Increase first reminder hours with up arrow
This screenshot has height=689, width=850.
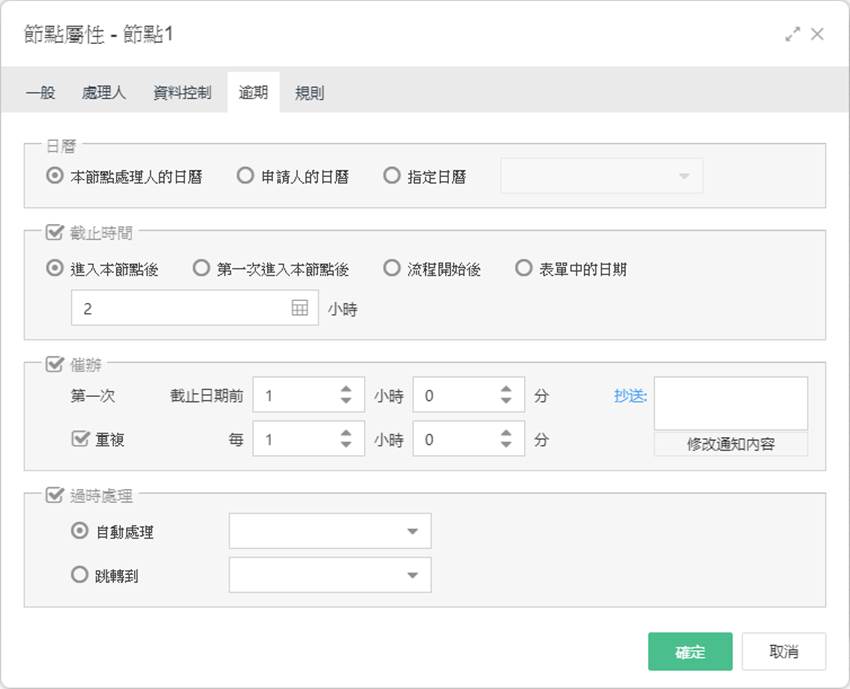tap(346, 389)
